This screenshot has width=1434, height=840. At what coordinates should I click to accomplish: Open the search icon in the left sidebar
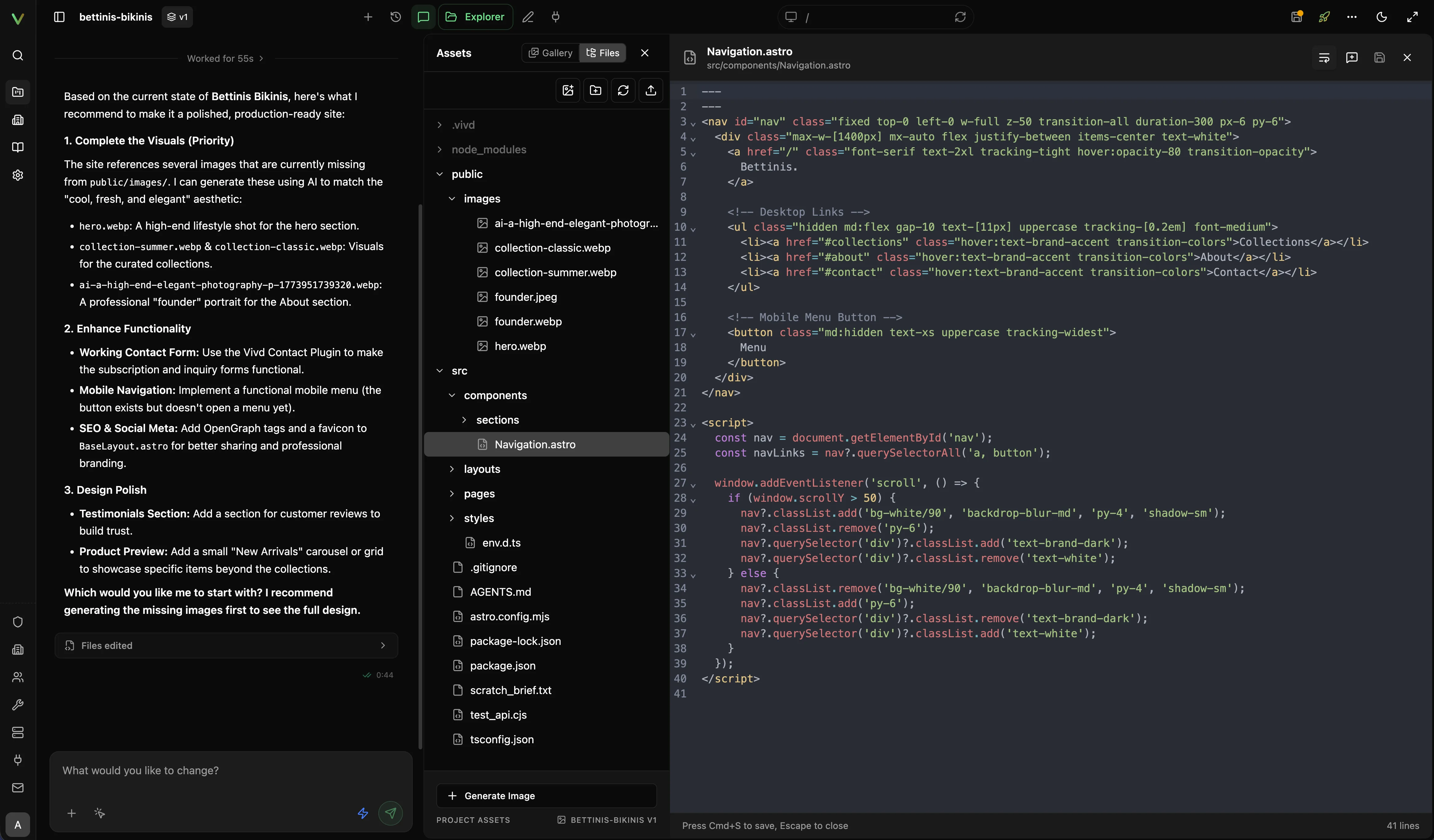18,55
